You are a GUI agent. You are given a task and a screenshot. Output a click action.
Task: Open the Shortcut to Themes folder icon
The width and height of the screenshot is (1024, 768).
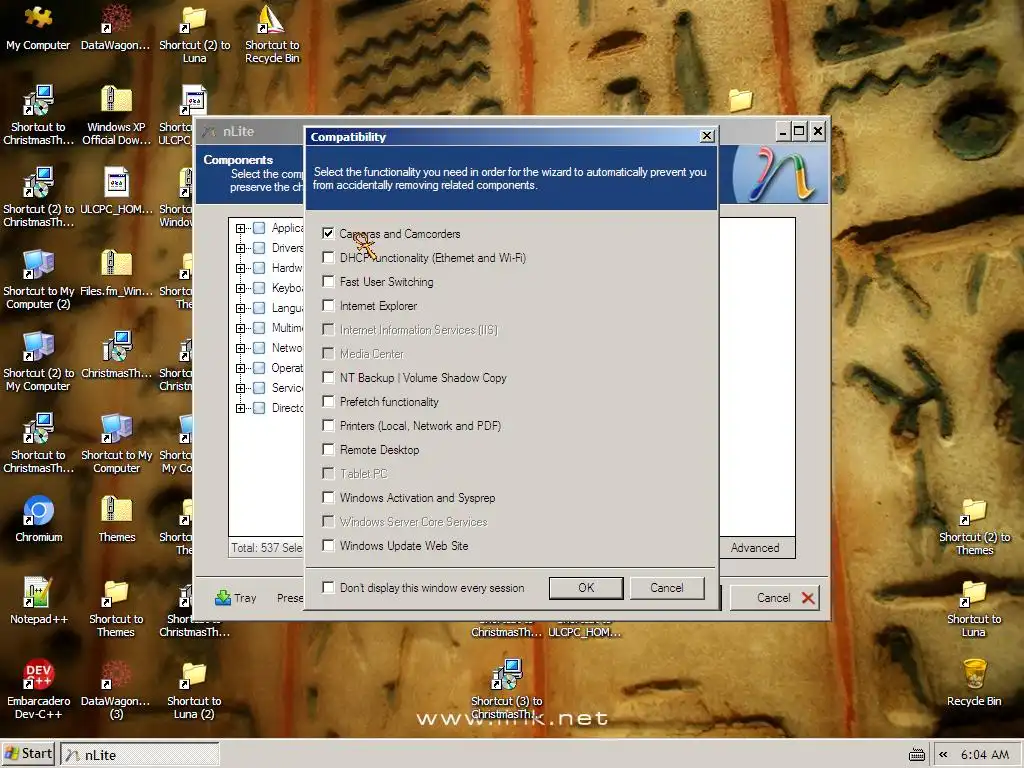point(116,607)
